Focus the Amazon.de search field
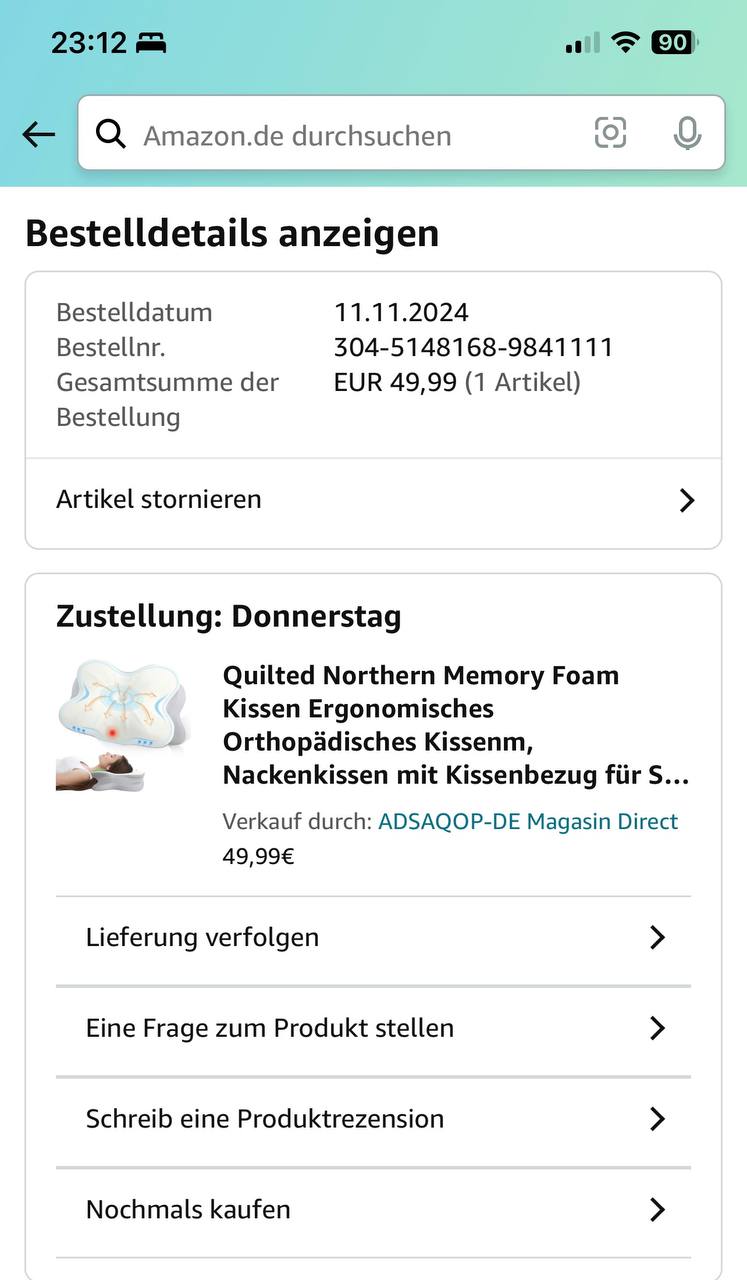This screenshot has width=747, height=1280. [350, 135]
